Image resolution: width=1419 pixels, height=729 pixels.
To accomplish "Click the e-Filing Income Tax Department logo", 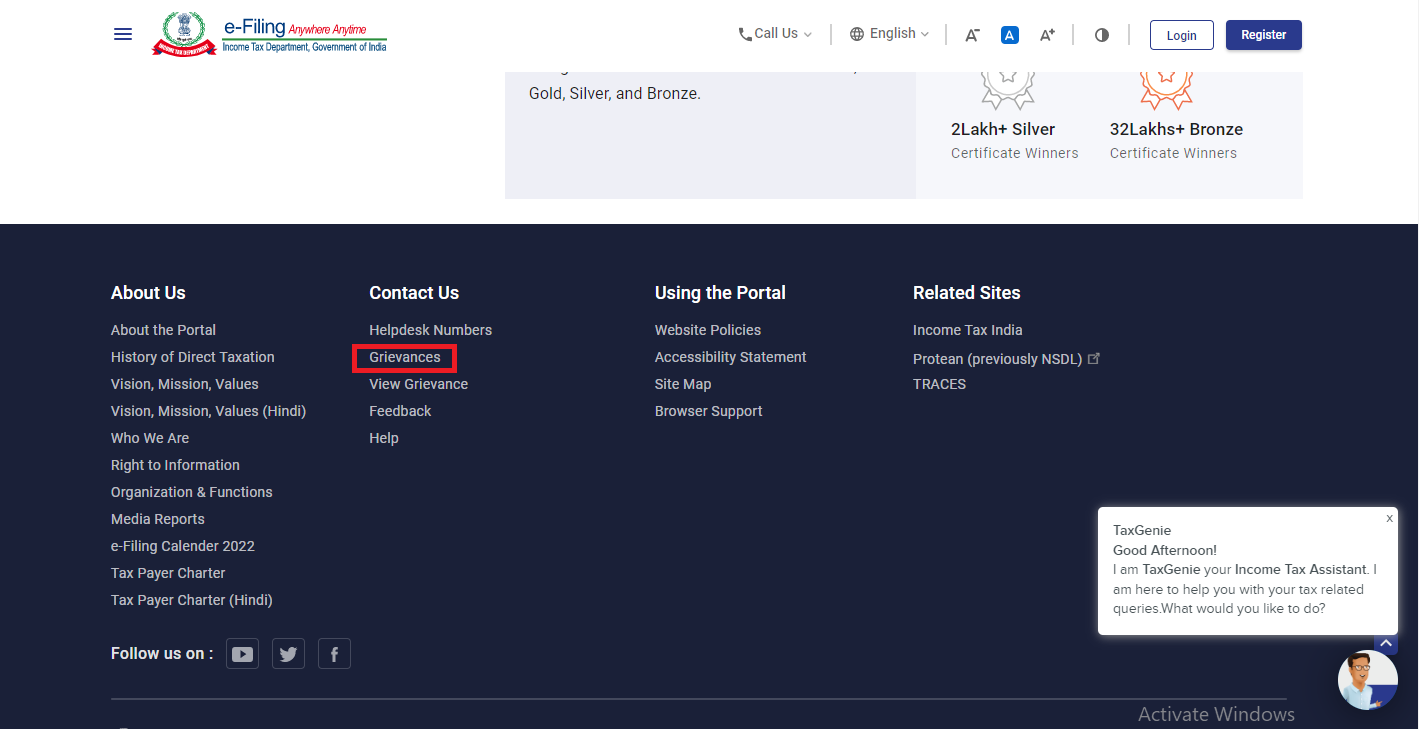I will point(270,34).
